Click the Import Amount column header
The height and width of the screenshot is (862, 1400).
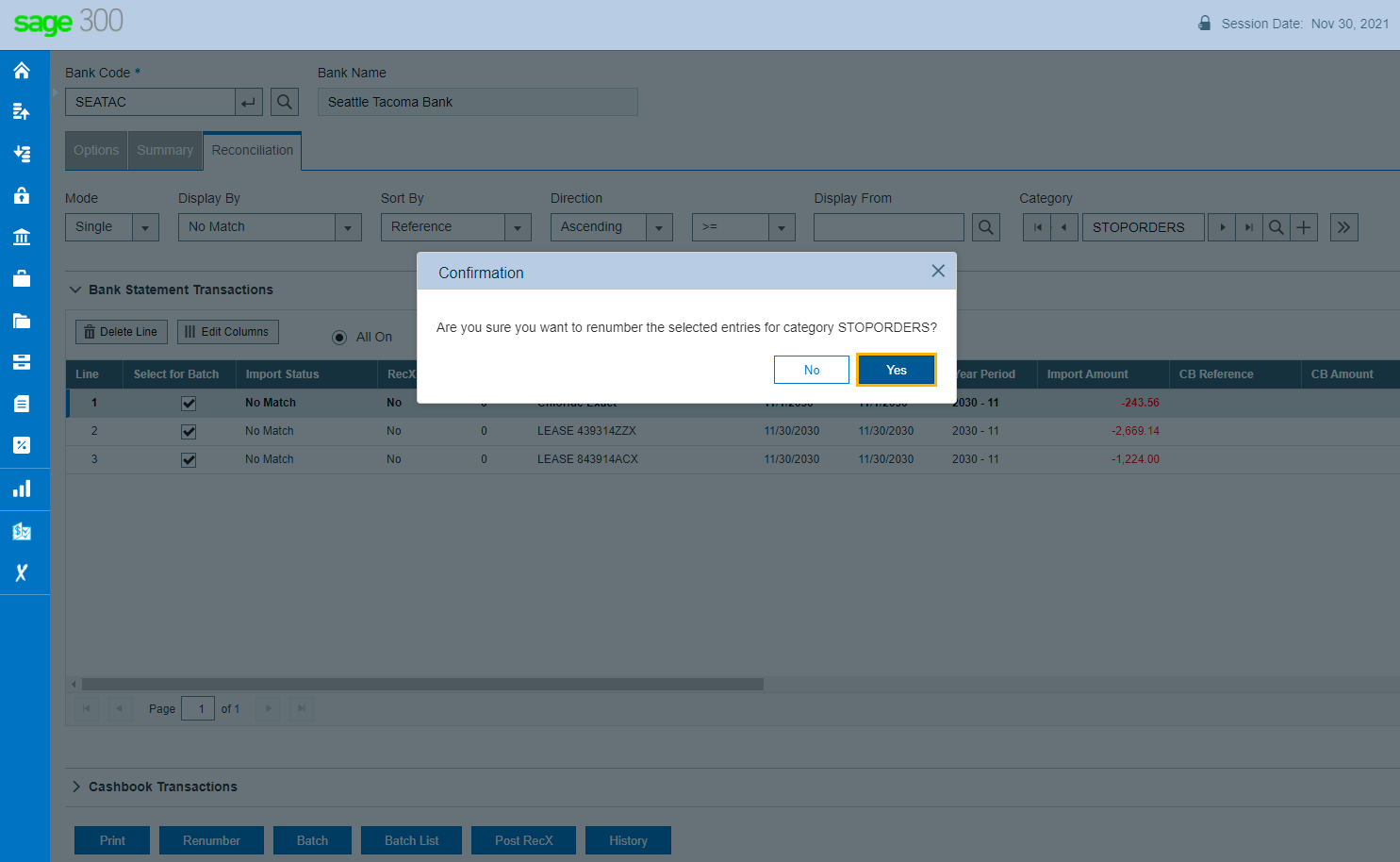1102,374
